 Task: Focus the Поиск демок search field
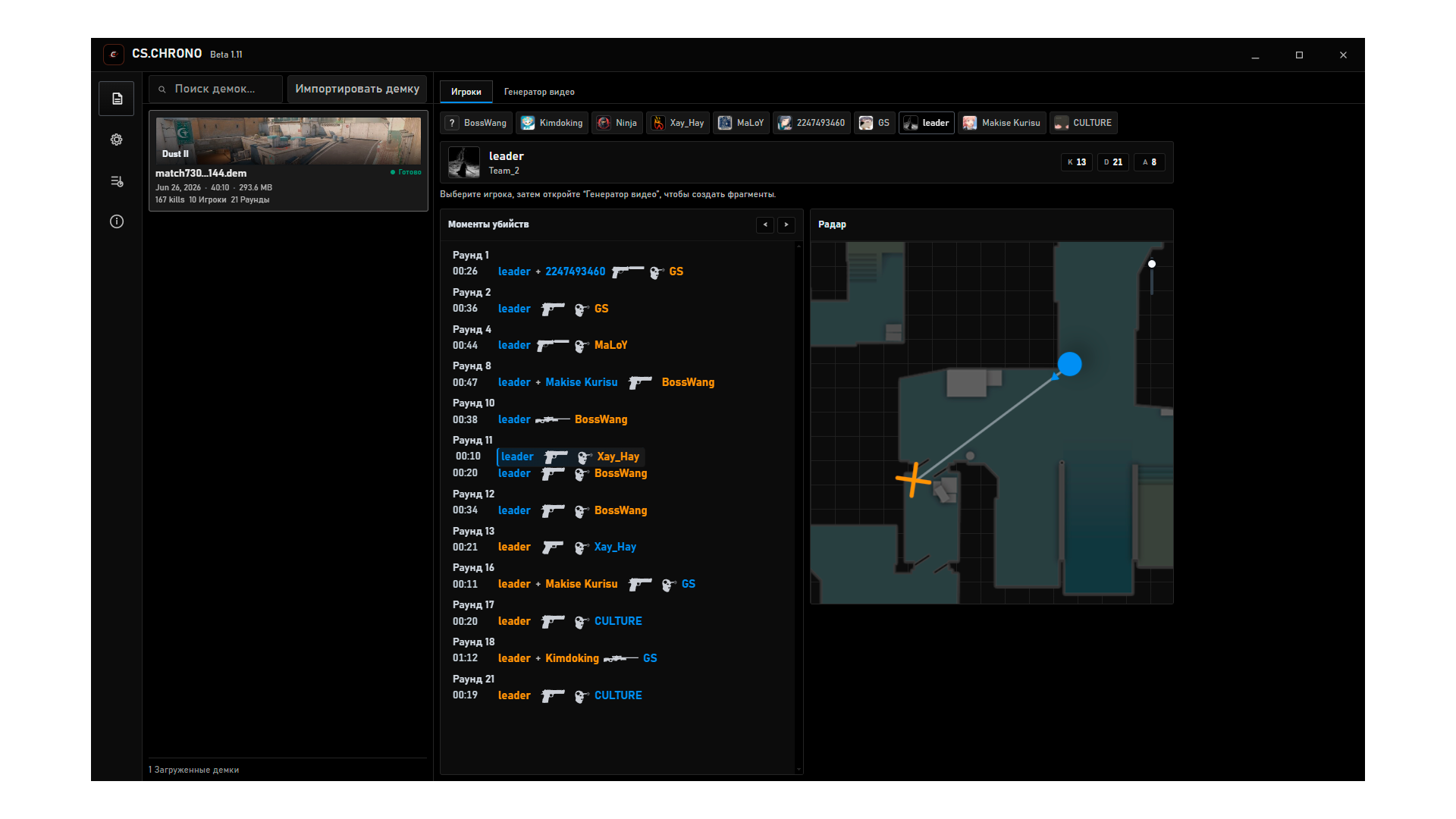216,89
